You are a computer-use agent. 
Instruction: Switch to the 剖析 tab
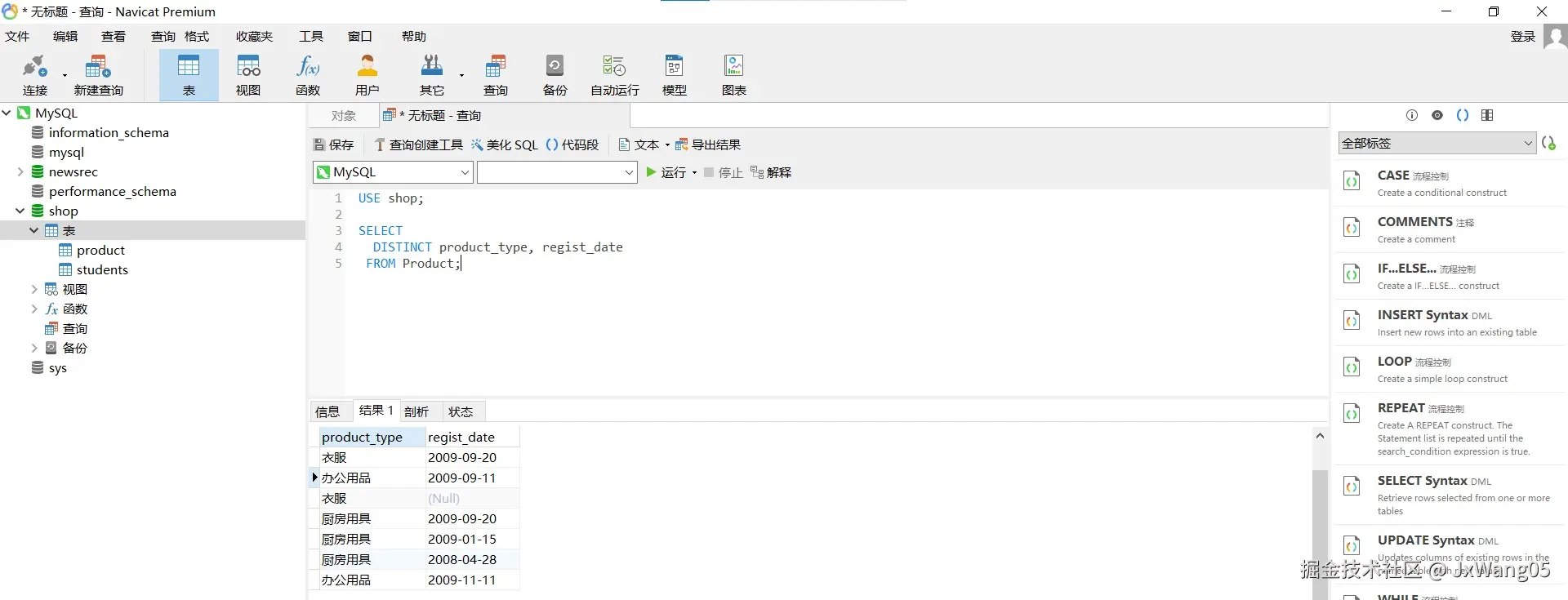point(416,411)
